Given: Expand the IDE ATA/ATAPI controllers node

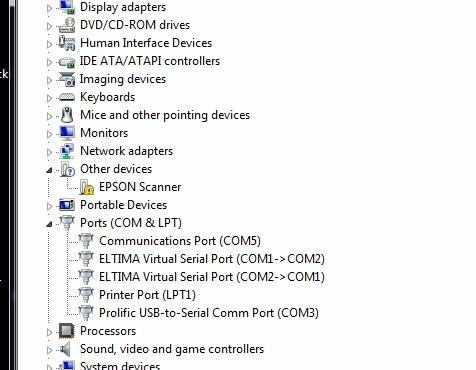Looking at the screenshot, I should (x=49, y=62).
